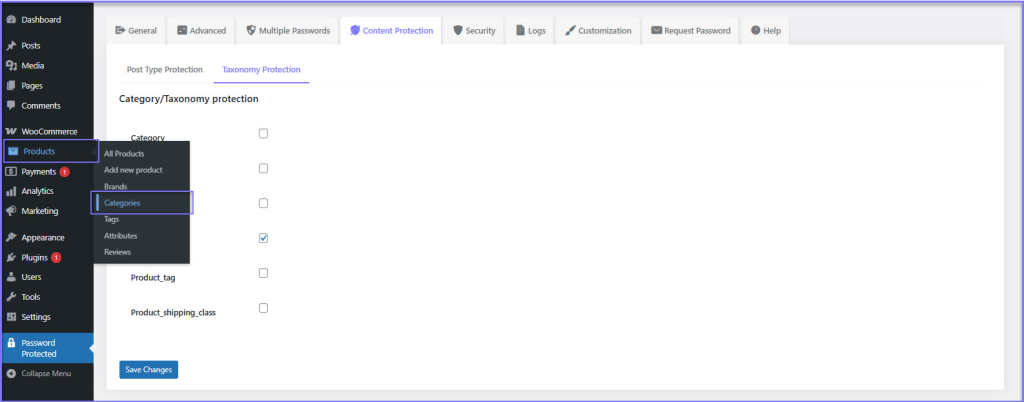Click the Dashboard icon in sidebar
This screenshot has height=402, width=1024.
click(x=11, y=19)
